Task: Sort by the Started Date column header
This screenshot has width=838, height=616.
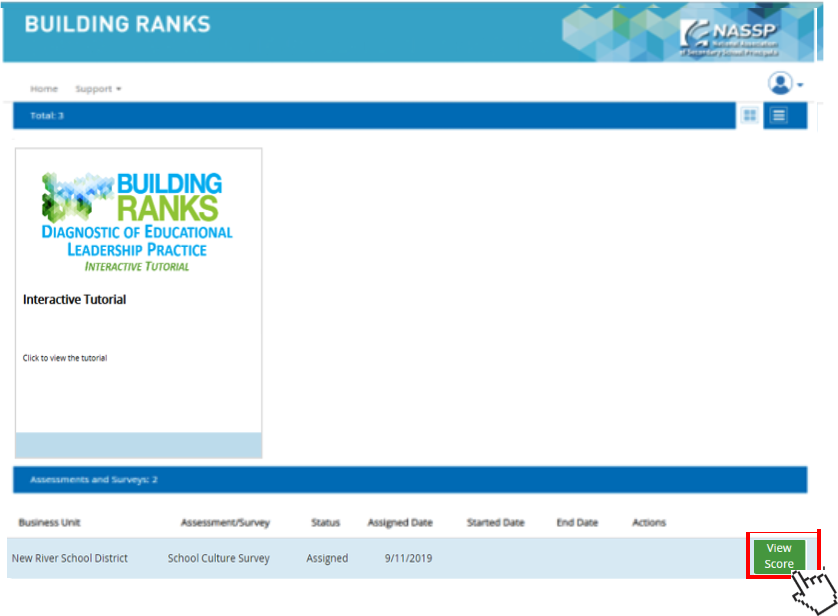Action: (495, 523)
